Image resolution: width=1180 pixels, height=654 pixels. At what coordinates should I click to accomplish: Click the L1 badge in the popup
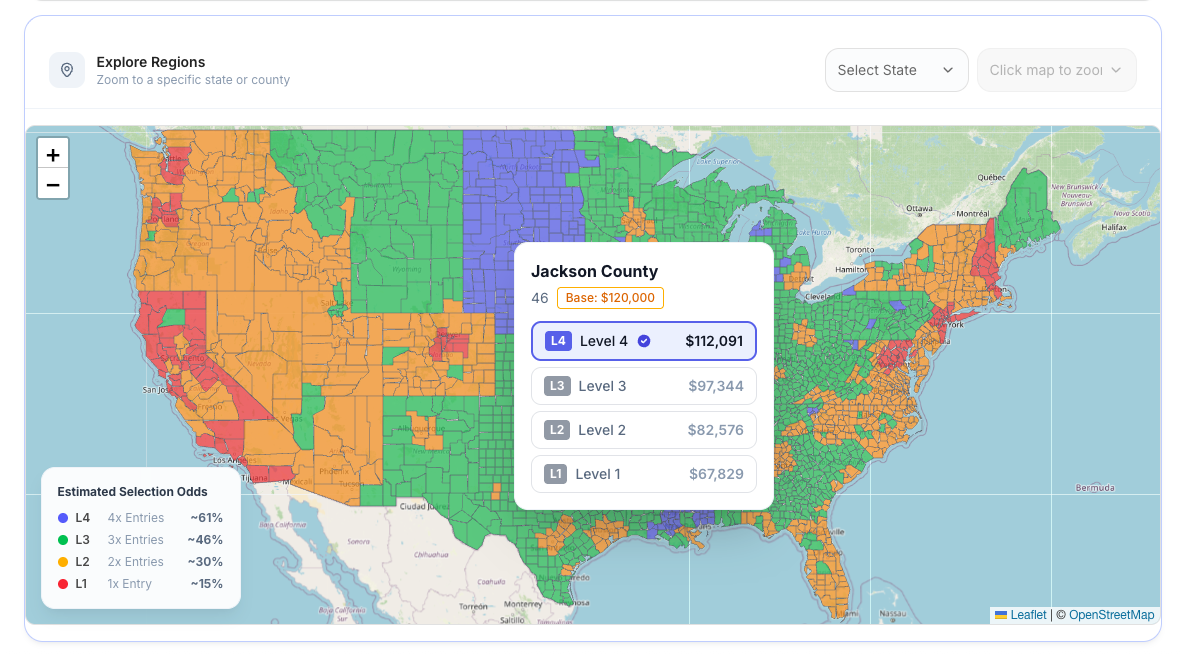click(x=555, y=474)
